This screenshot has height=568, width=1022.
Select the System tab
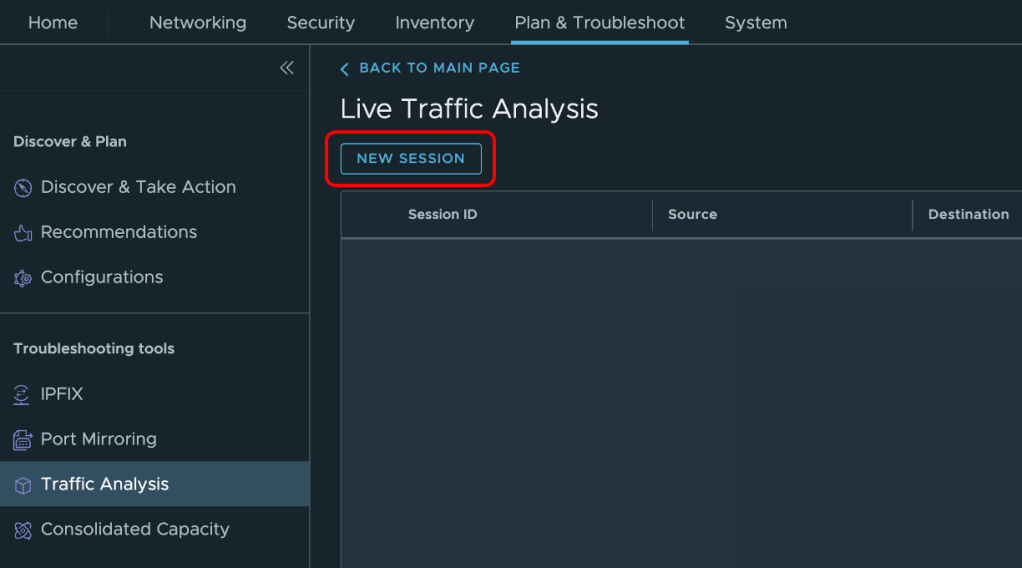click(755, 22)
